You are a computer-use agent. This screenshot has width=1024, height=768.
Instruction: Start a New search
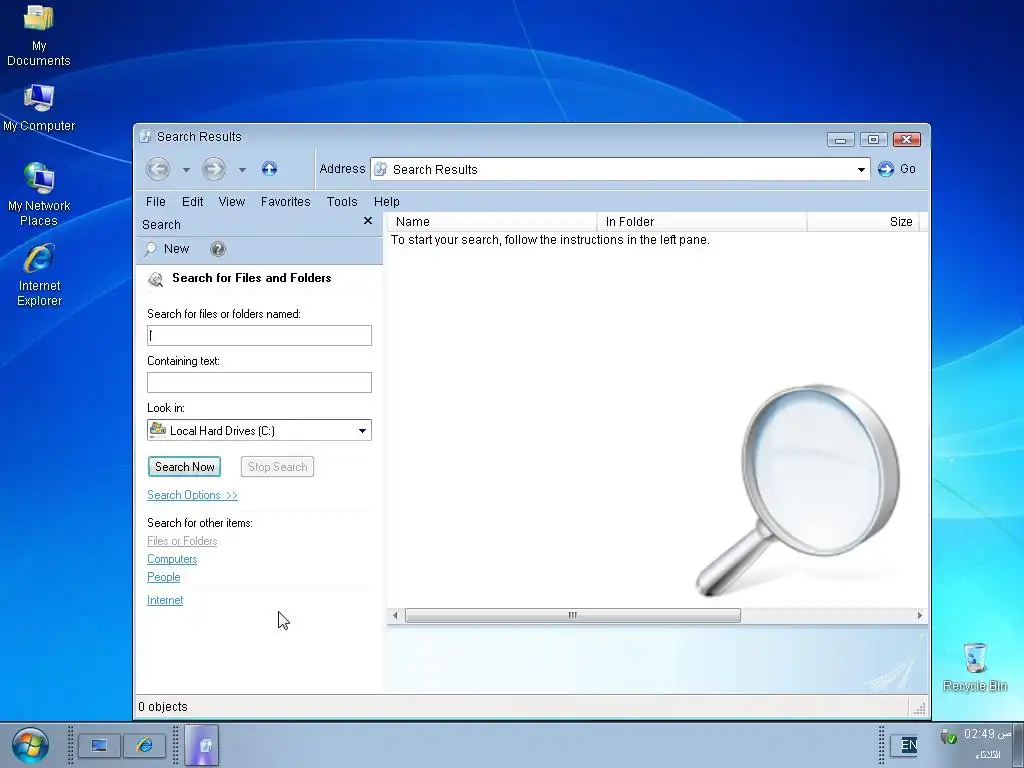[167, 249]
